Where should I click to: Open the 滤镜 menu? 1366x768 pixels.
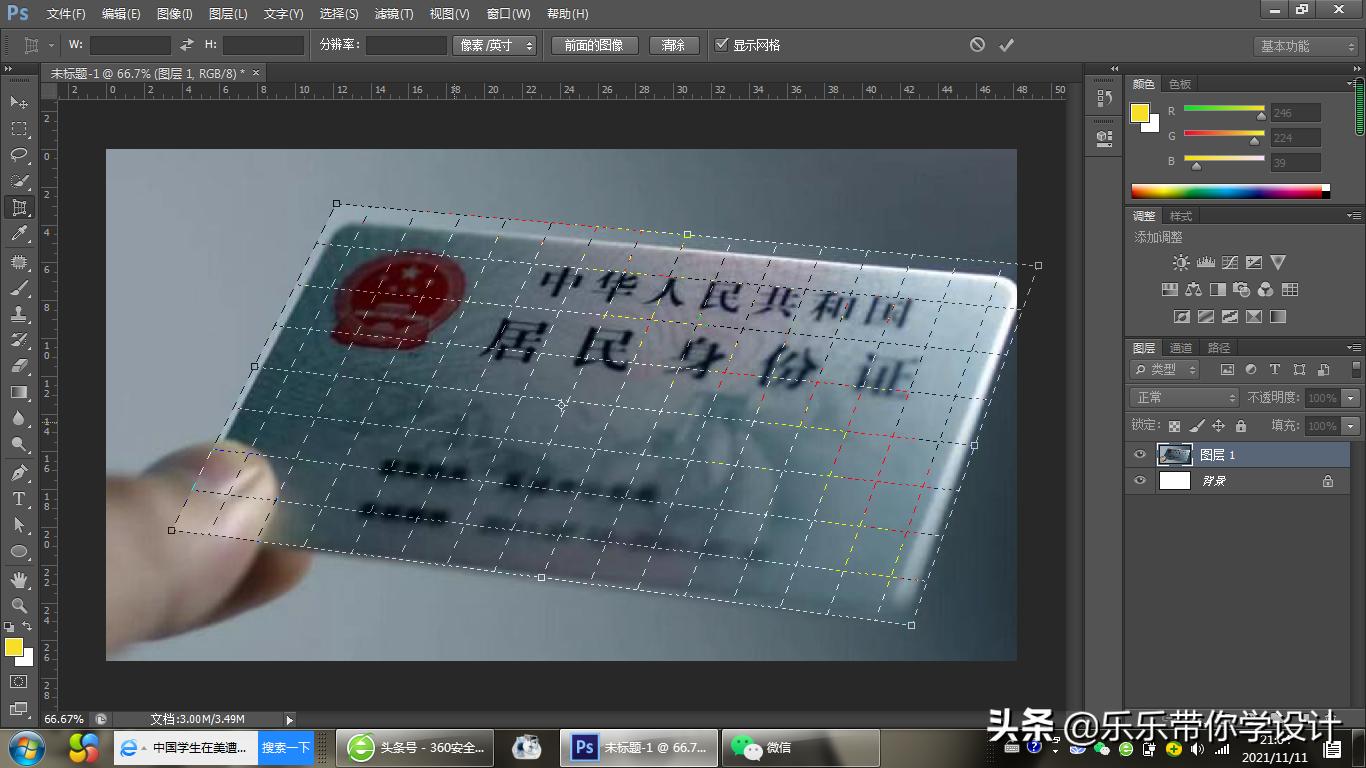pyautogui.click(x=393, y=13)
